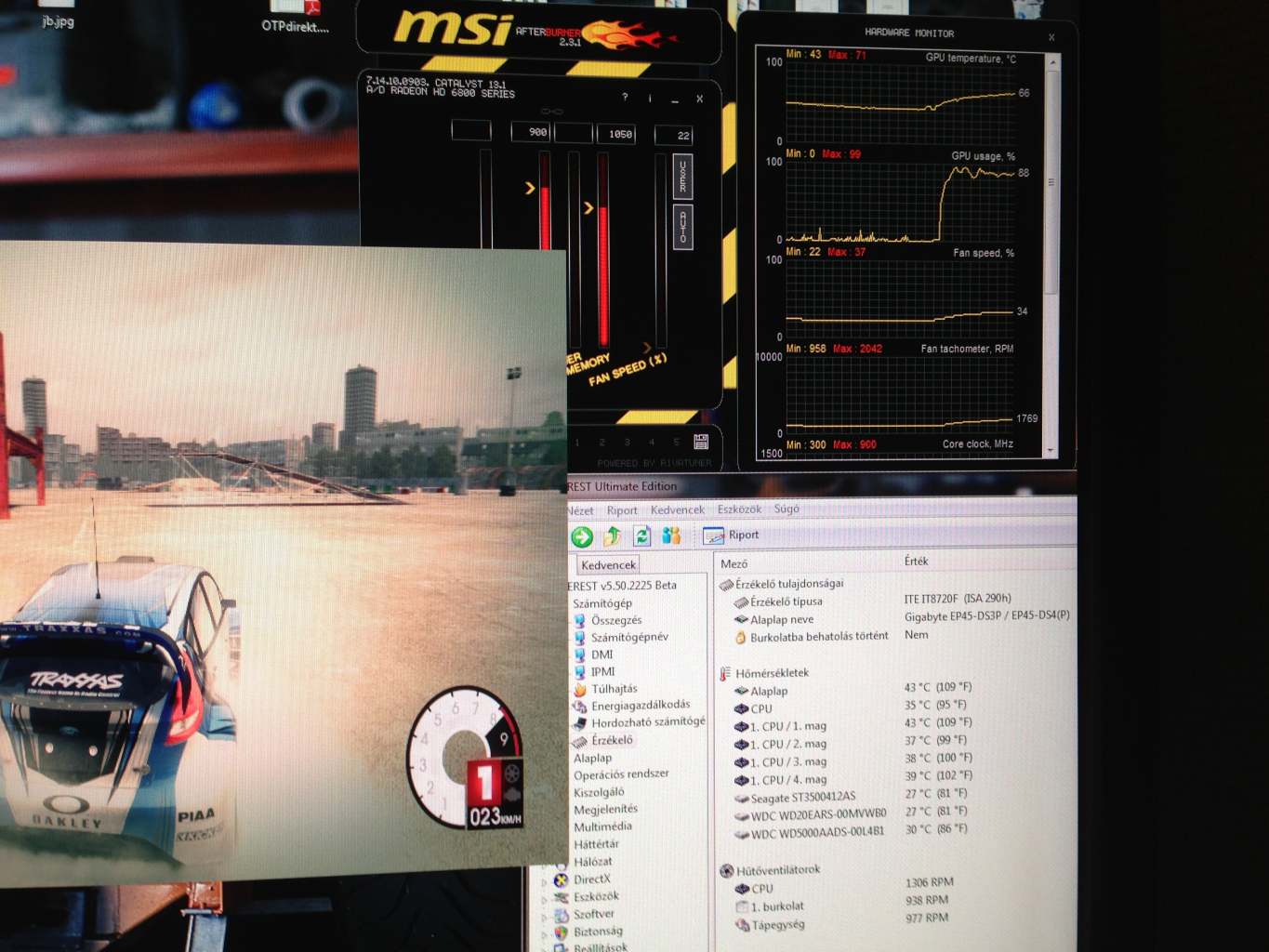Click the fan speed slider in Afterburner
Viewport: 1269px width, 952px height.
pos(661,249)
